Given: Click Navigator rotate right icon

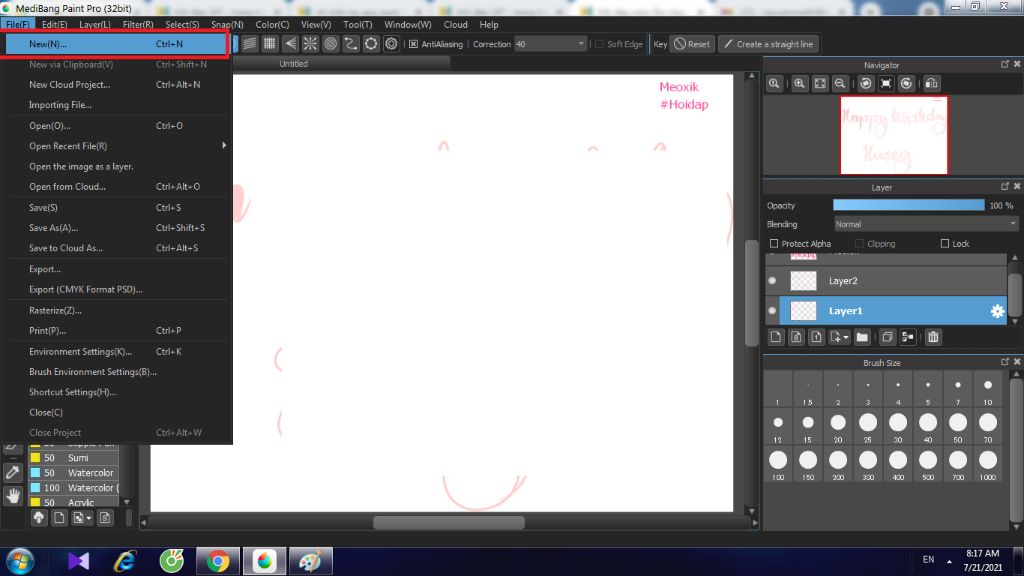Looking at the screenshot, I should click(x=906, y=84).
